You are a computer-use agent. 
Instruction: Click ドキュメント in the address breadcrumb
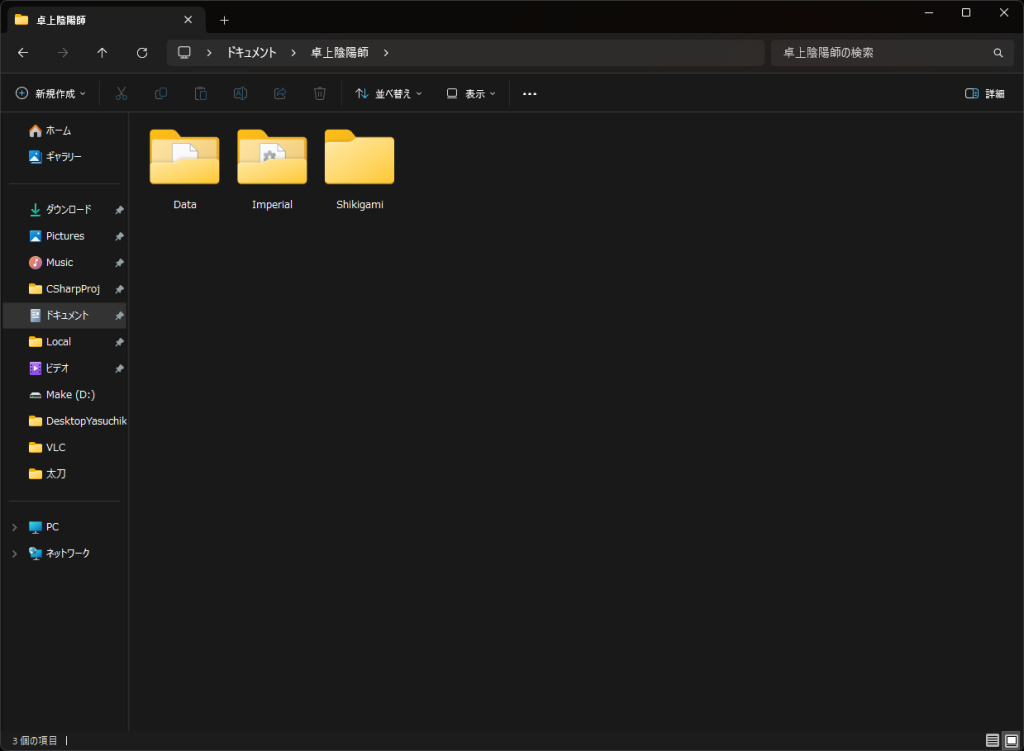coord(251,53)
